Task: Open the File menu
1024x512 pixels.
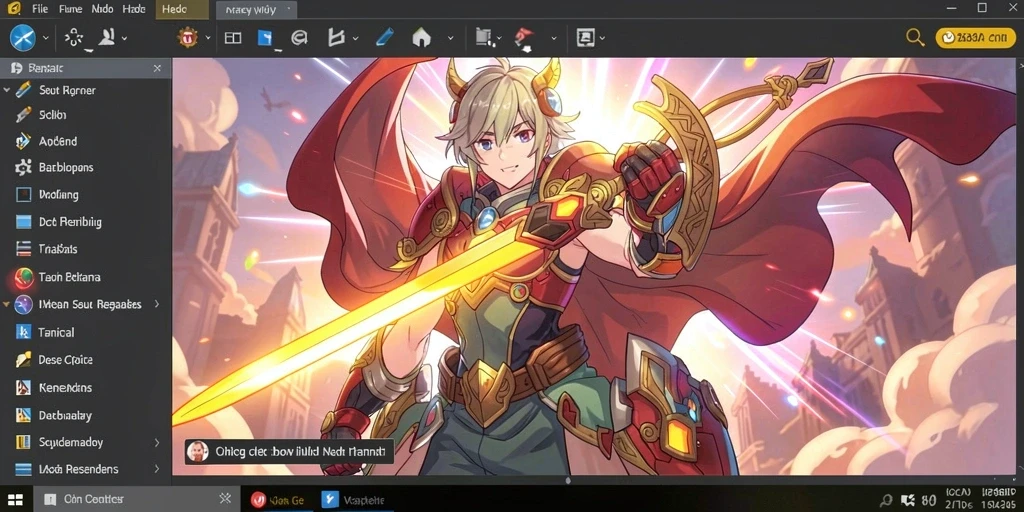Action: (40, 9)
